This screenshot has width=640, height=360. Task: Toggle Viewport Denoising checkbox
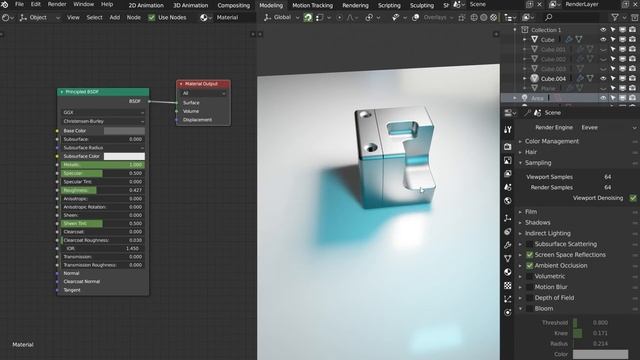(x=633, y=198)
